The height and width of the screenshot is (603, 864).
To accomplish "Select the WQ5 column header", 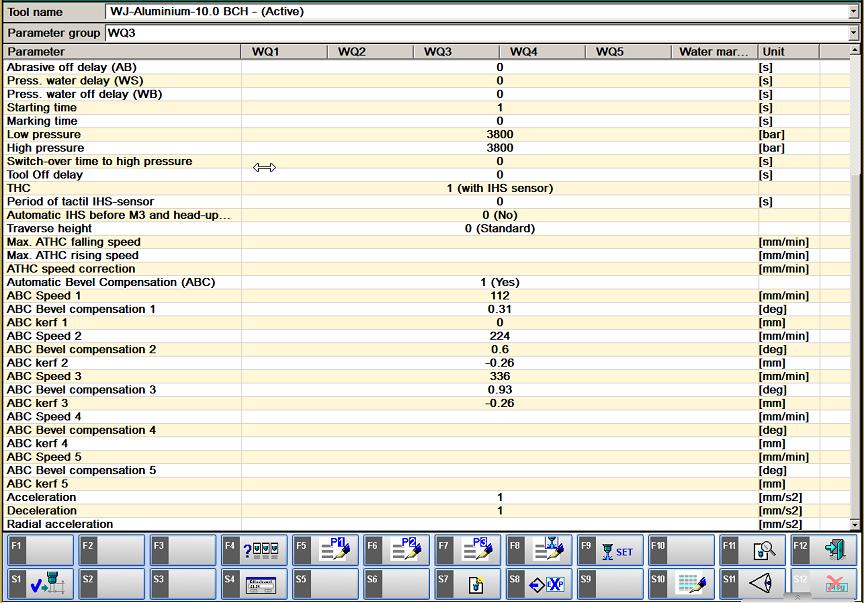I will (x=628, y=52).
